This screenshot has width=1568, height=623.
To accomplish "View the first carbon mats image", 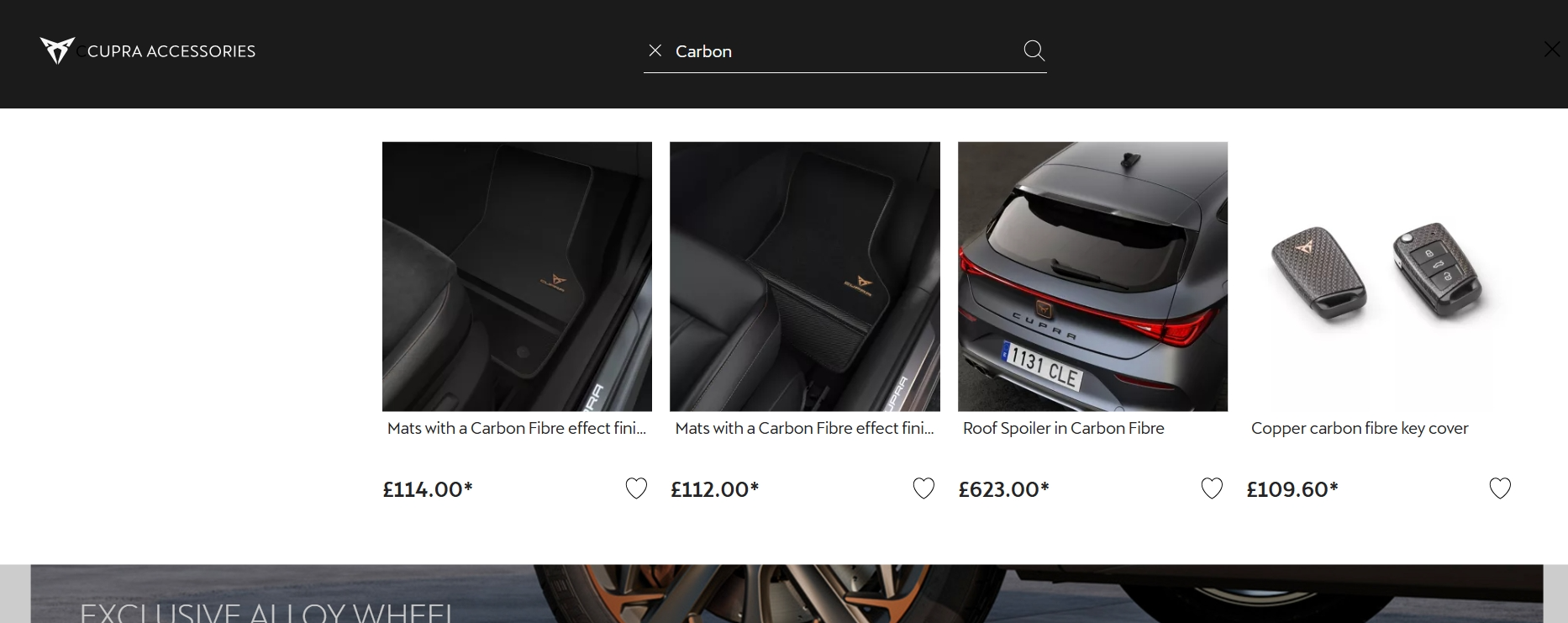I will pos(517,276).
